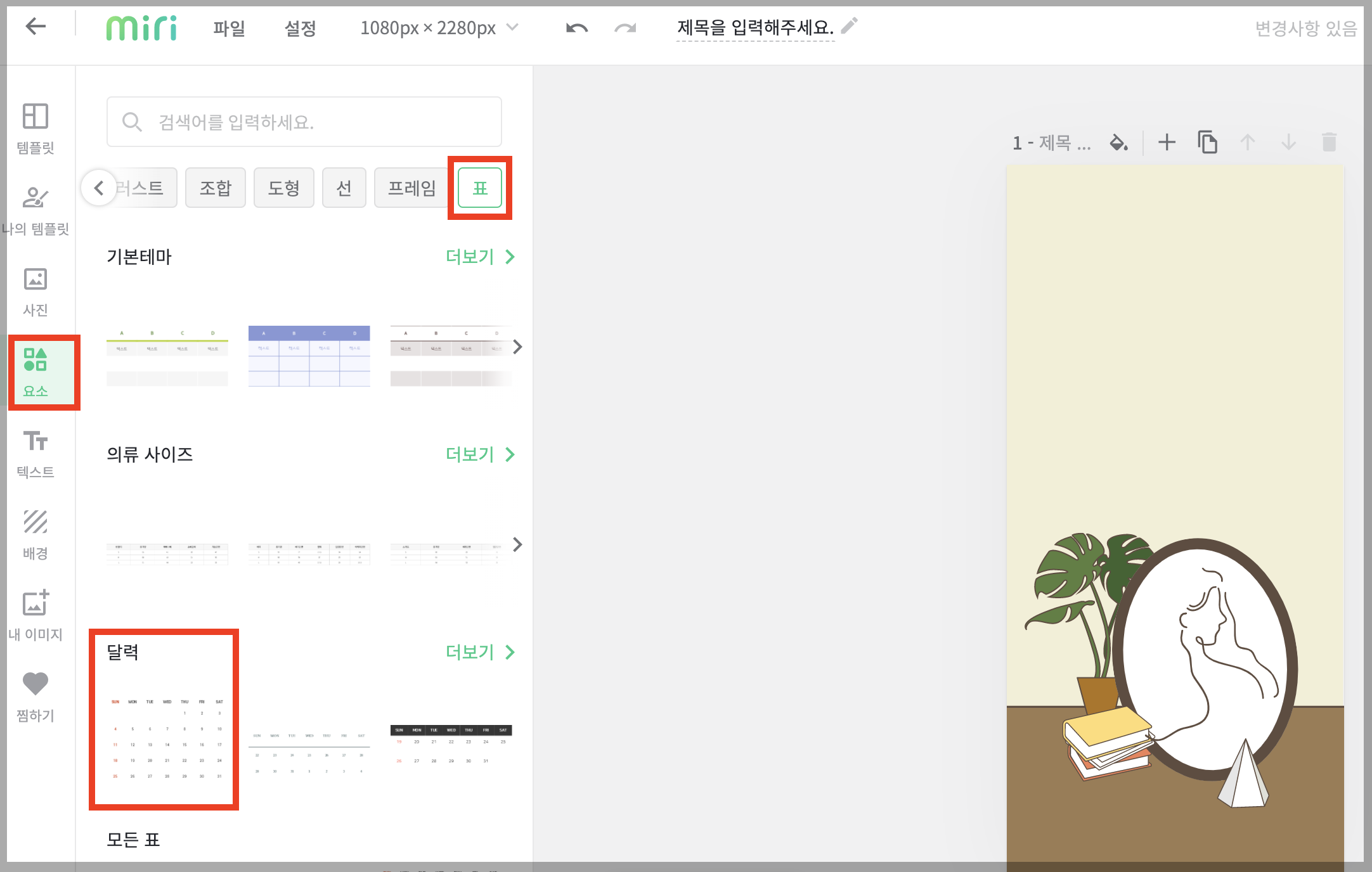Open the 템플릿 templates sidebar panel

point(36,128)
